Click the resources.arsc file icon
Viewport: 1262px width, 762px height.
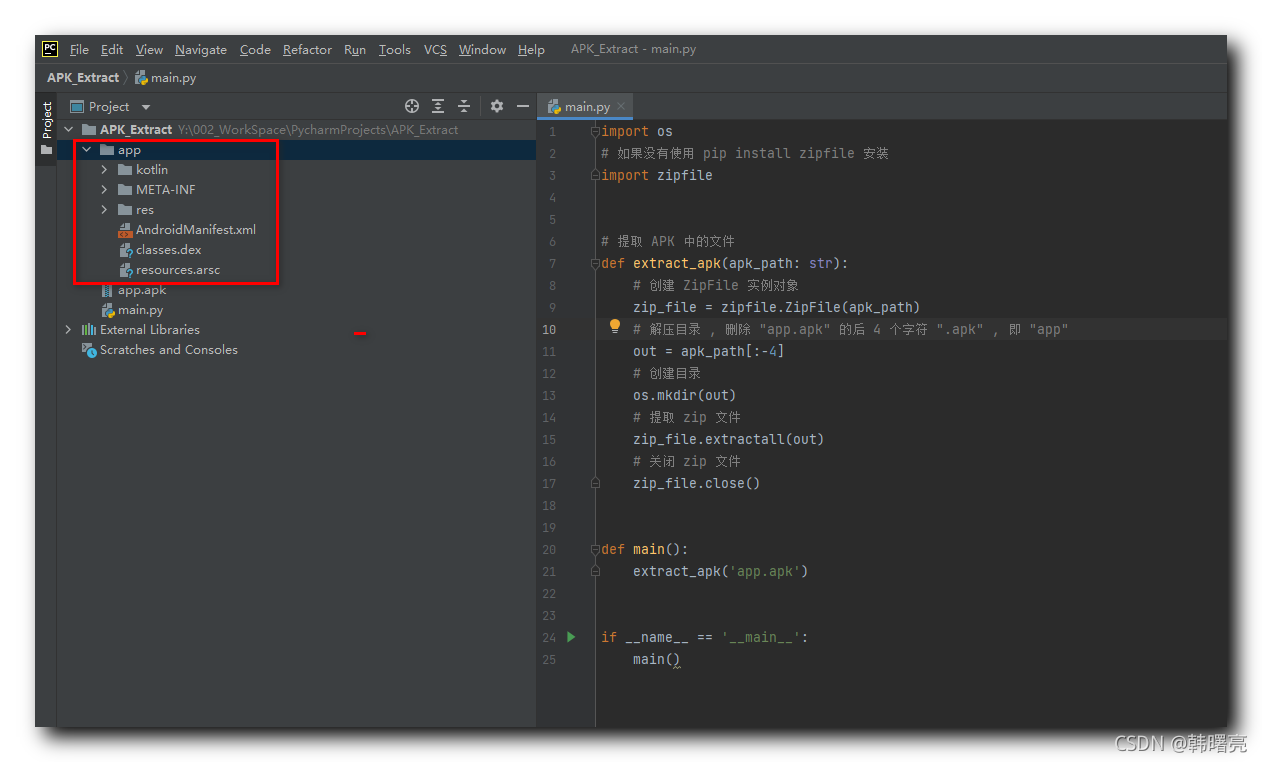[125, 270]
